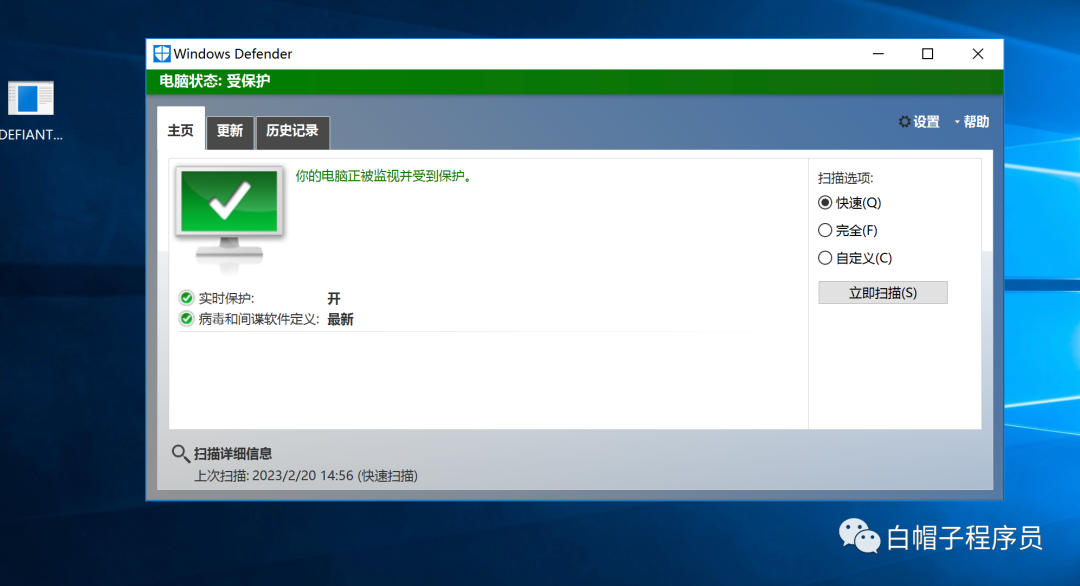Open 设置 gear settings
The height and width of the screenshot is (586, 1080).
click(x=919, y=122)
